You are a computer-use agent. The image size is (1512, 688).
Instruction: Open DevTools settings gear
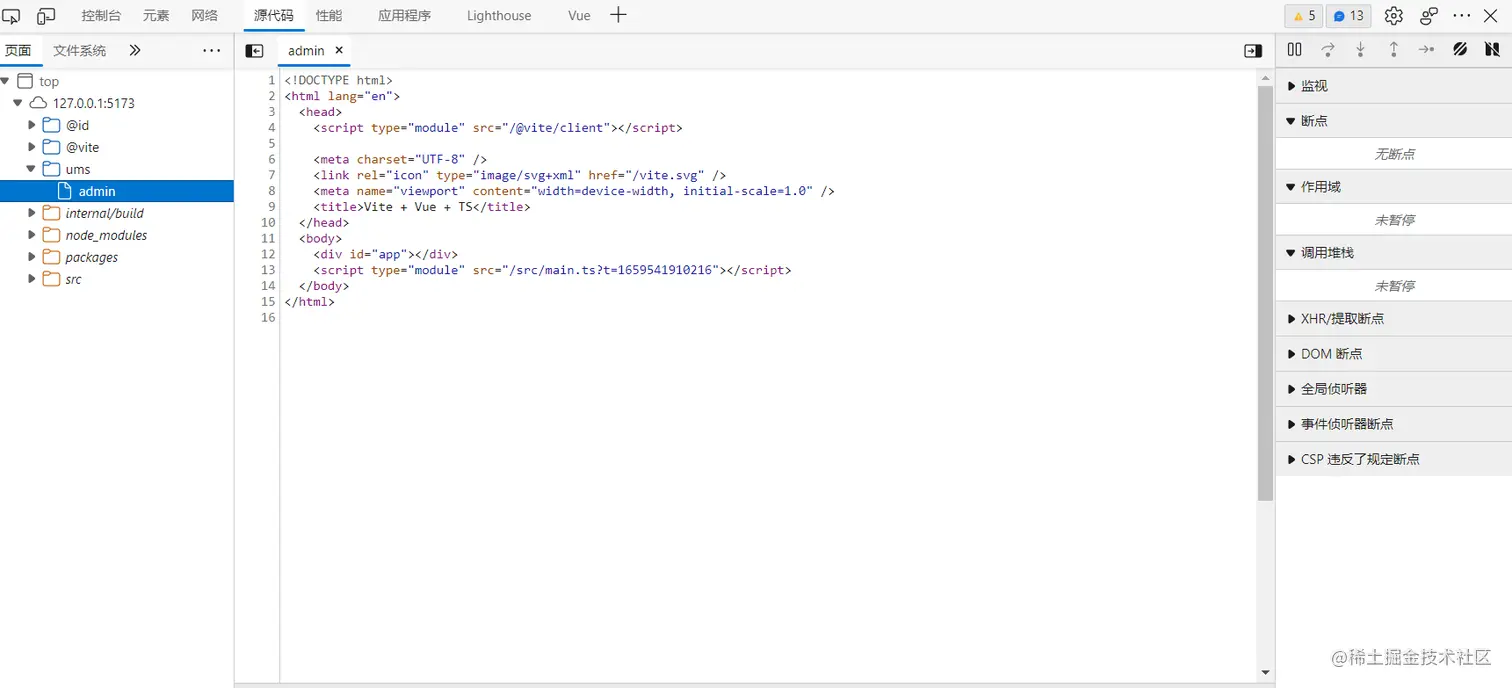point(1394,16)
